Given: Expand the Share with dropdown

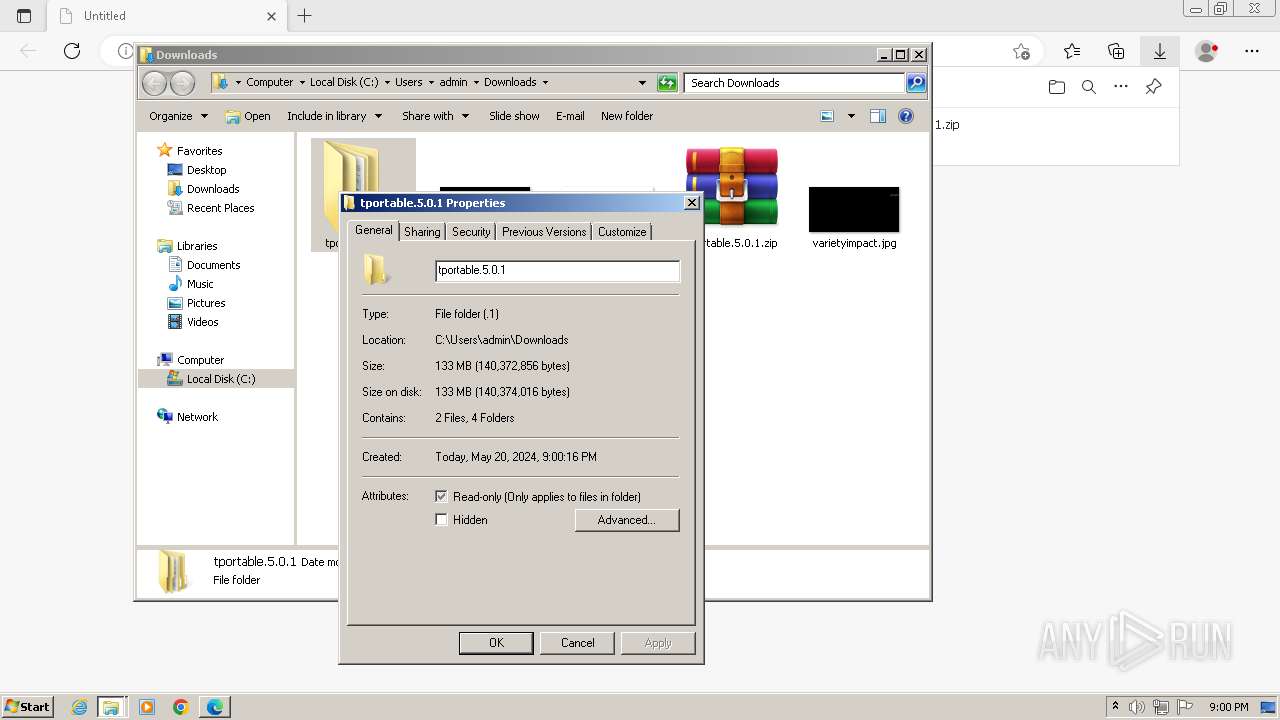Looking at the screenshot, I should pyautogui.click(x=435, y=116).
